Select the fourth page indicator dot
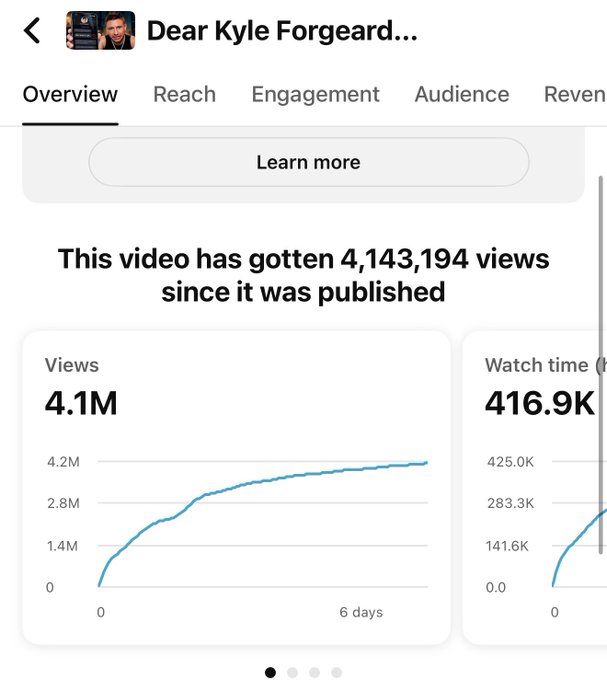 tap(336, 672)
